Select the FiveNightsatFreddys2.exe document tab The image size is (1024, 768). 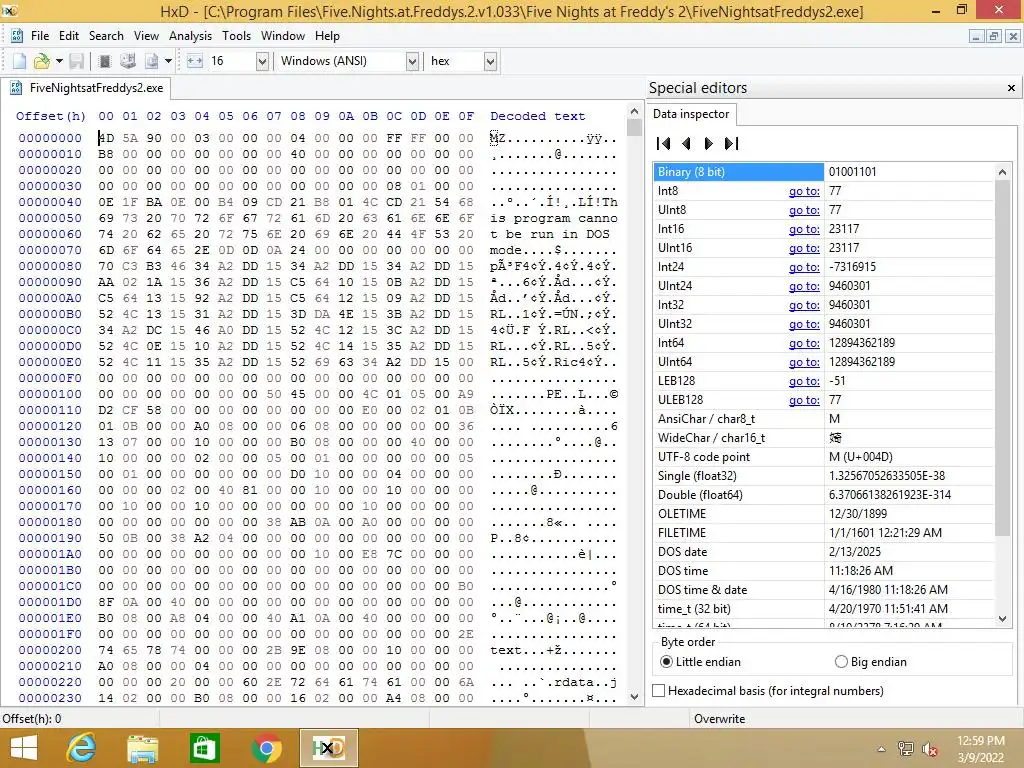[86, 88]
